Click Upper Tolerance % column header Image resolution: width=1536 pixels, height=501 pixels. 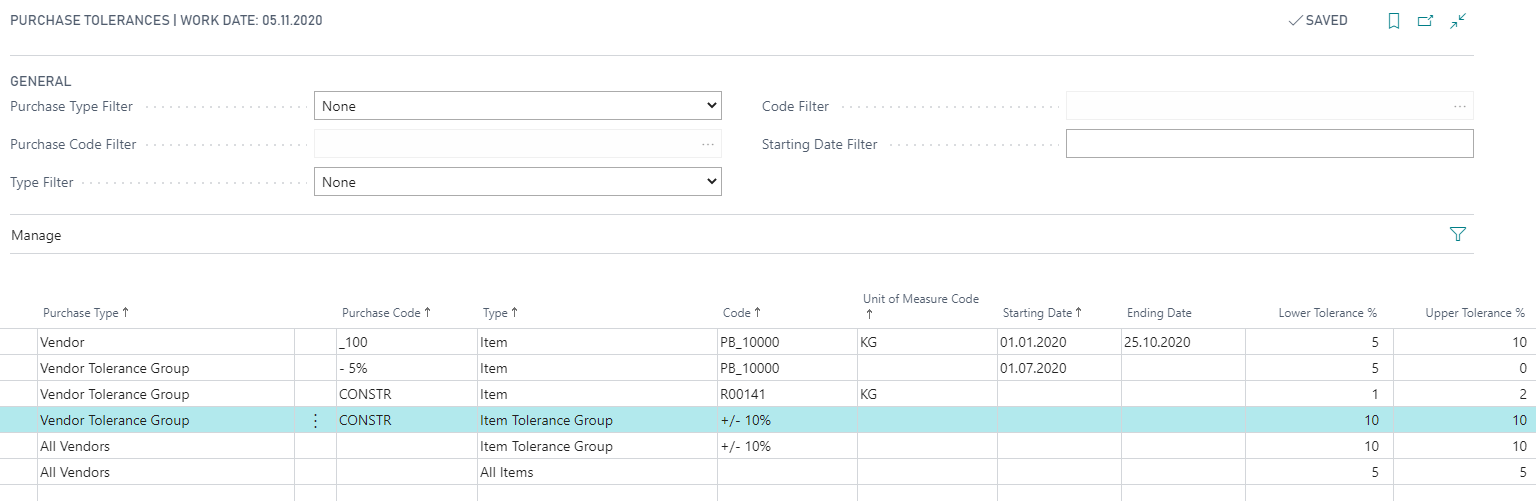(1475, 313)
